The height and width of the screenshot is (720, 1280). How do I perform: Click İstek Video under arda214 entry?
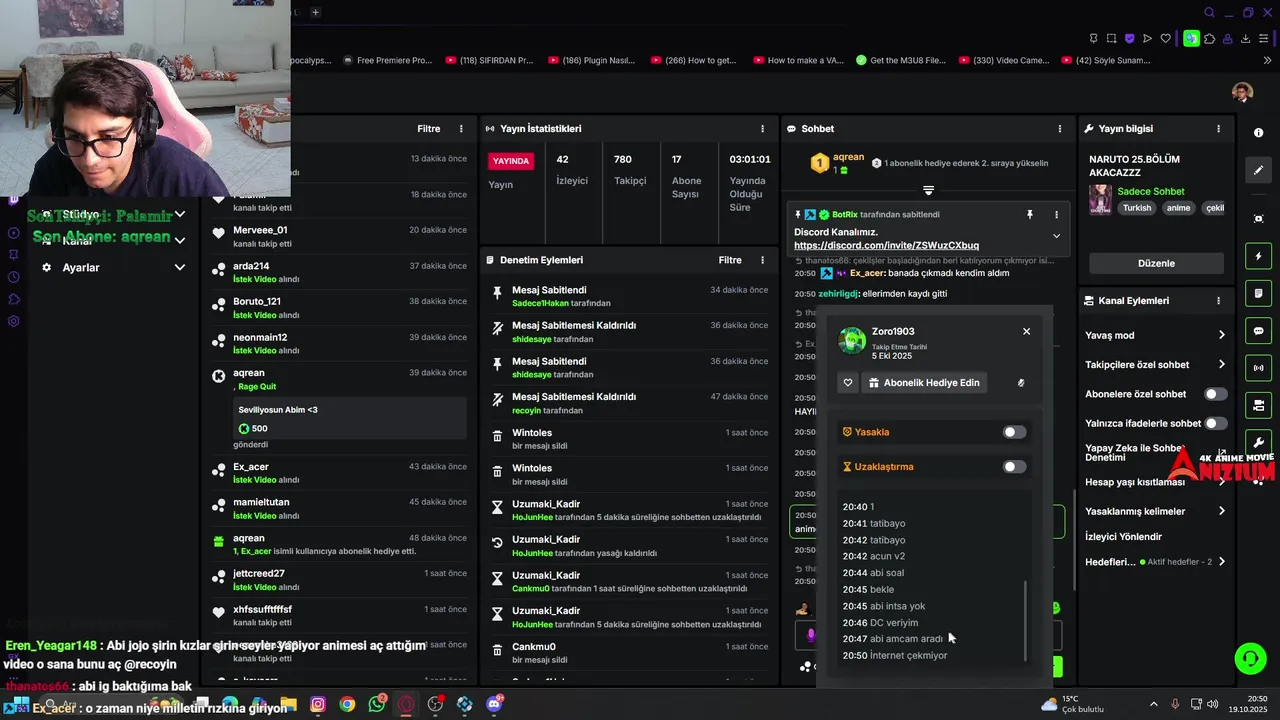coord(254,279)
